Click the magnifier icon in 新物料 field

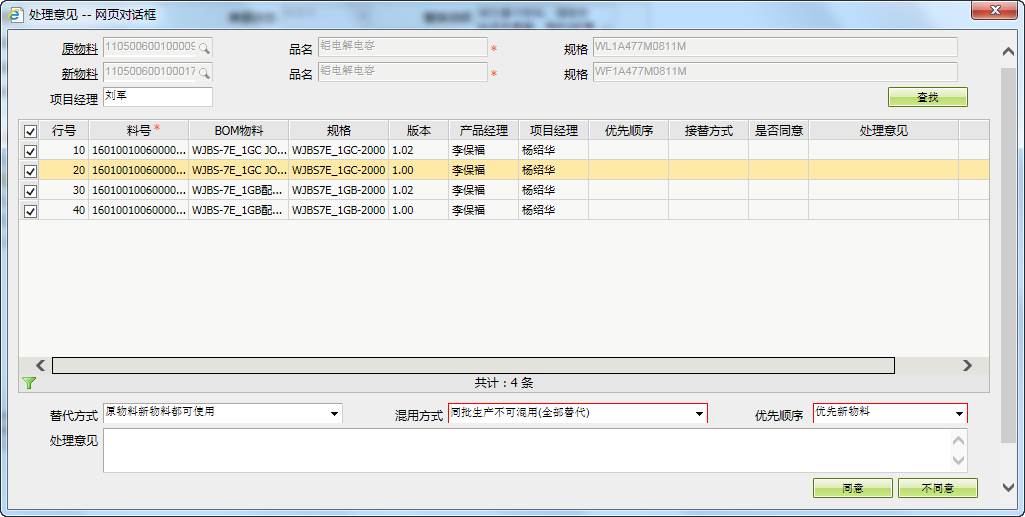tap(204, 73)
